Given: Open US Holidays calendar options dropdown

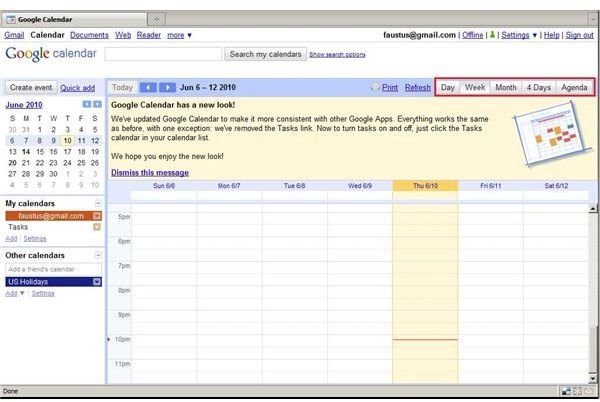Looking at the screenshot, I should click(x=97, y=282).
